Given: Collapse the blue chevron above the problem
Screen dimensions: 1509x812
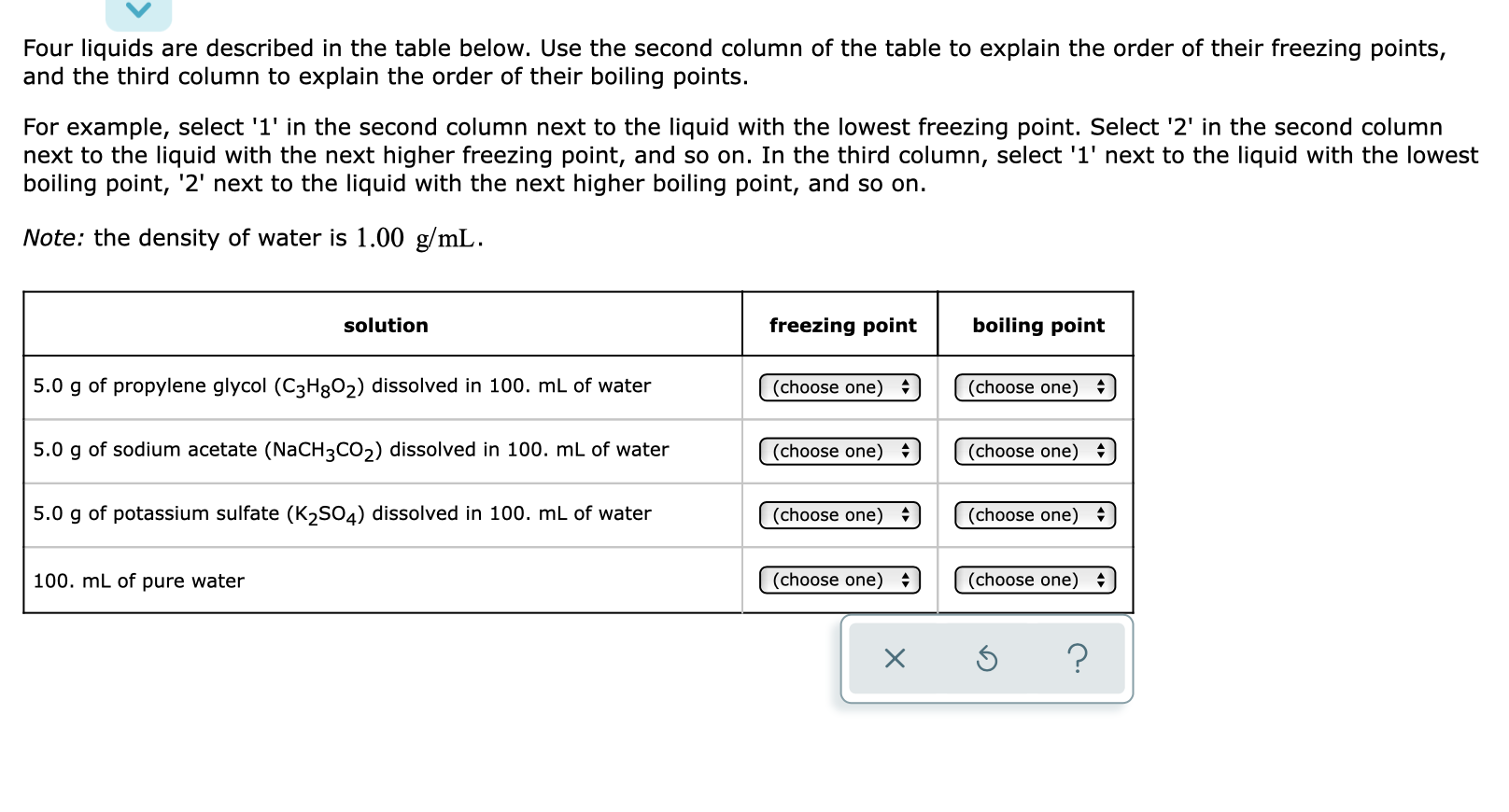Looking at the screenshot, I should (138, 11).
